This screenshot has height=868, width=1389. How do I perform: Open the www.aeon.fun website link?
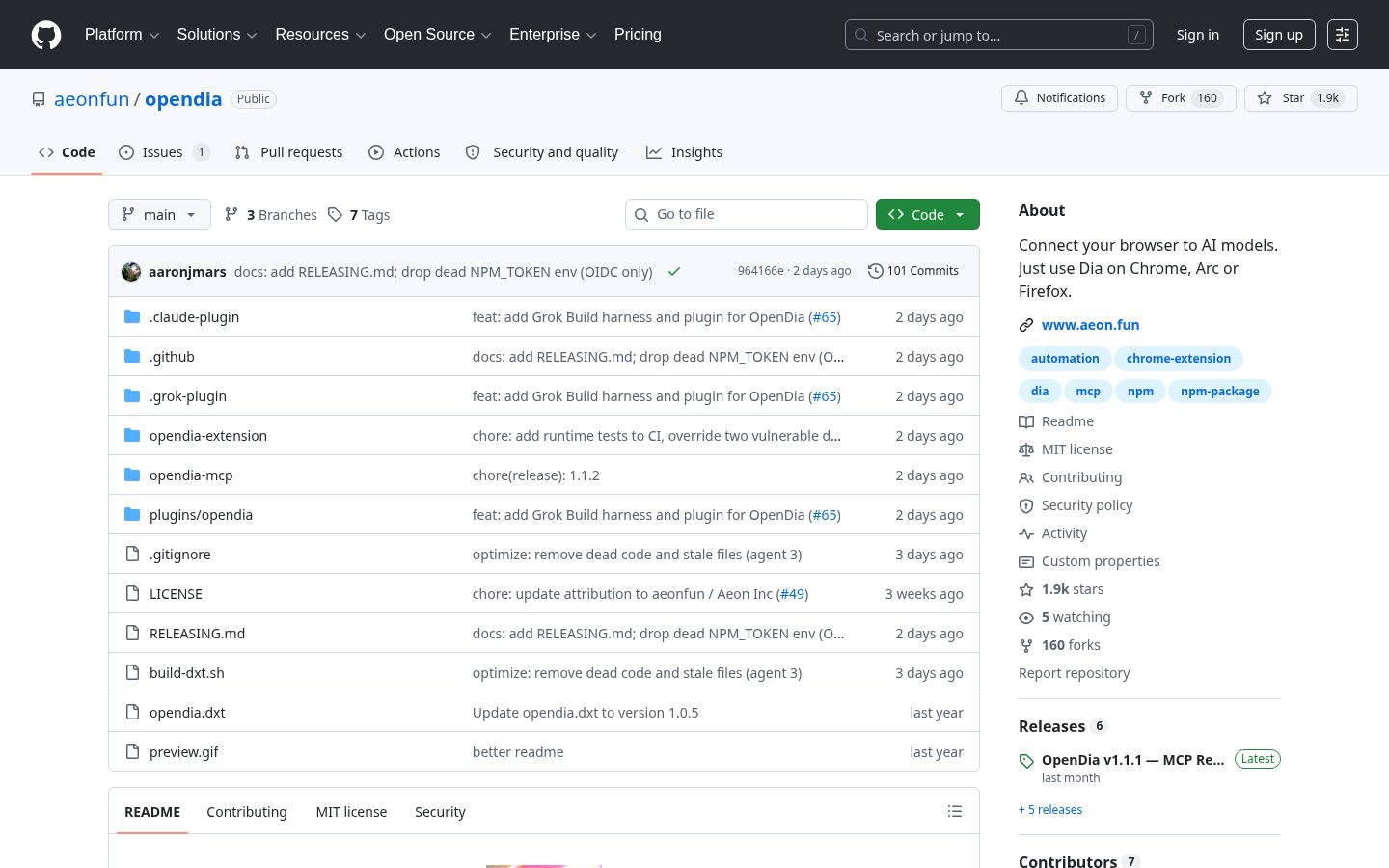(x=1090, y=325)
